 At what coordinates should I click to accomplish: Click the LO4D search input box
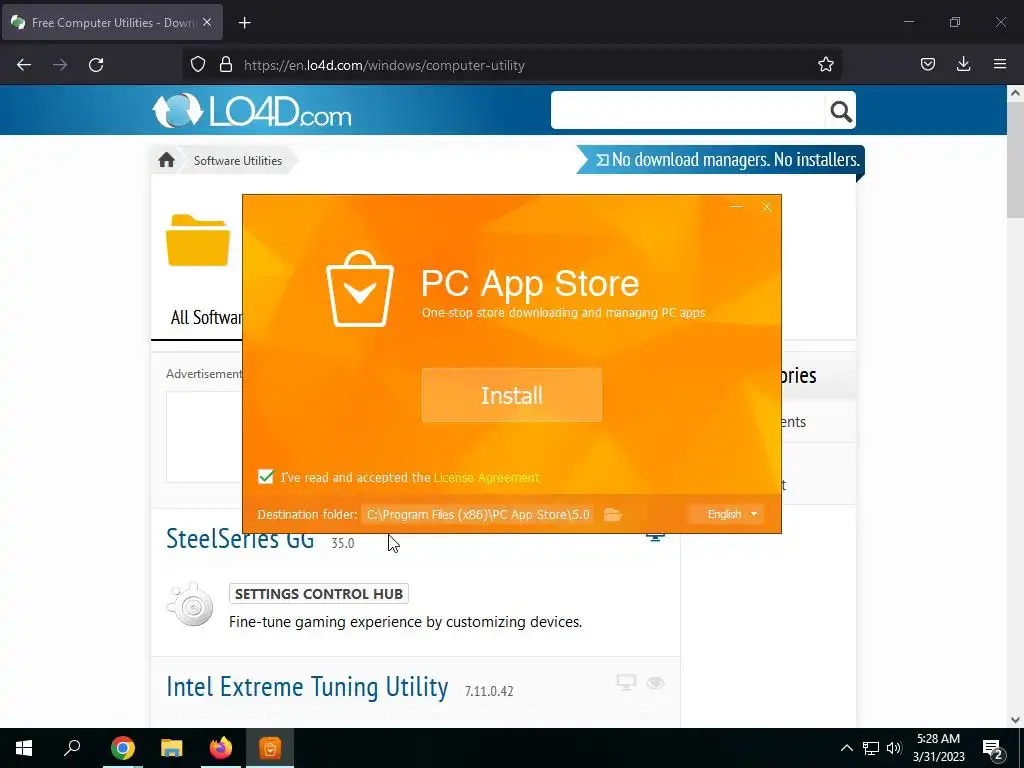[x=688, y=110]
